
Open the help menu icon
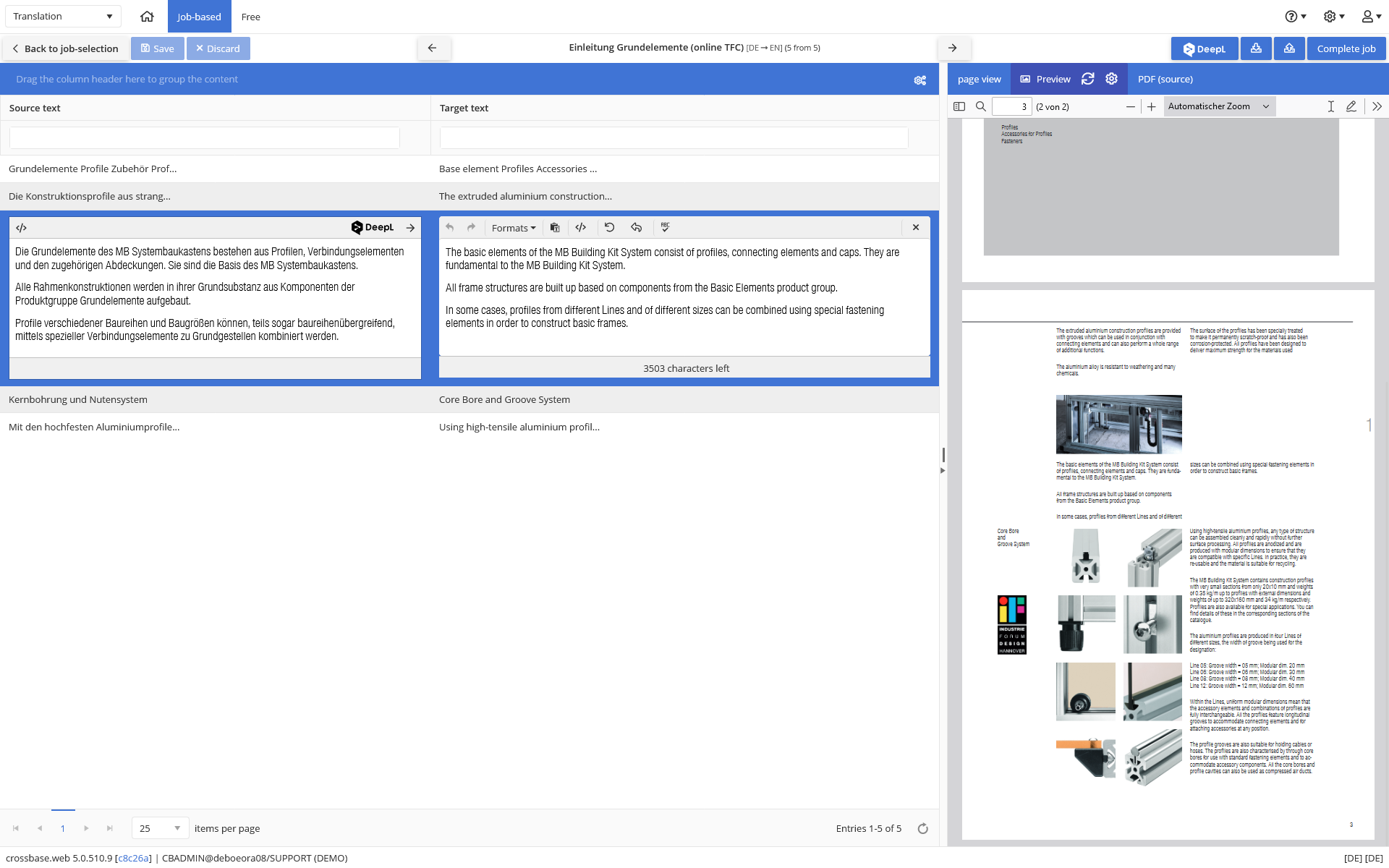pos(1295,16)
